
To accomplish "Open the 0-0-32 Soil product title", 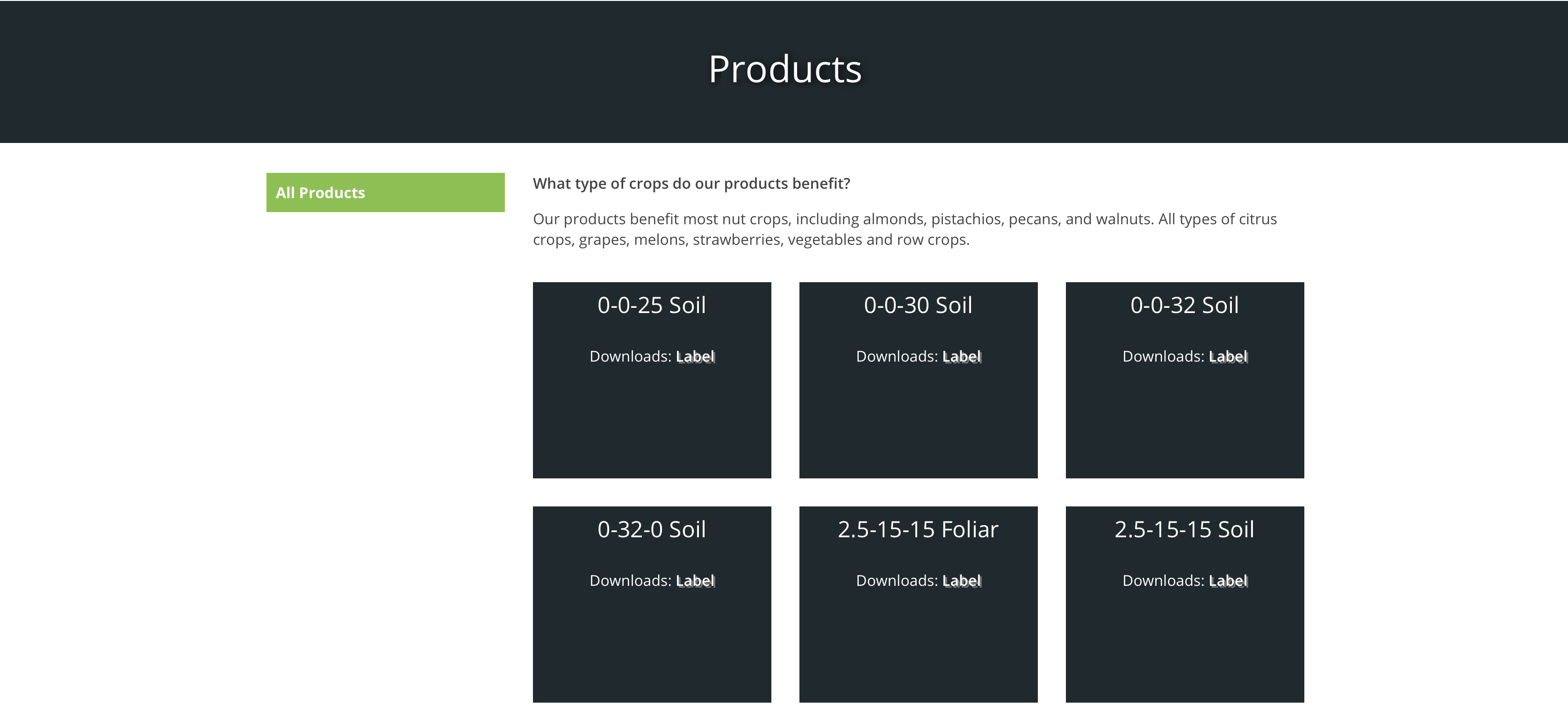I will click(x=1184, y=305).
